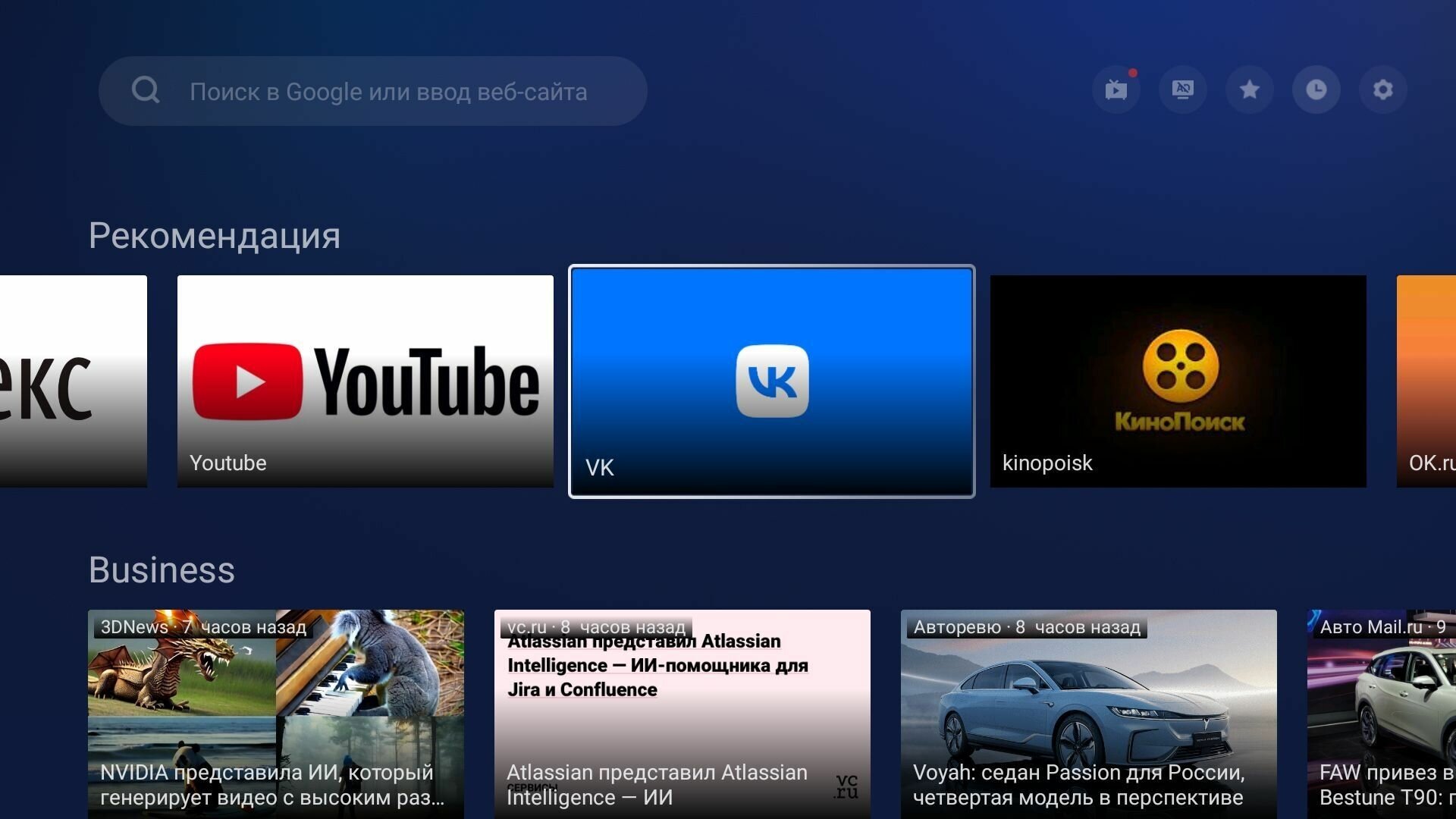This screenshot has width=1456, height=819.
Task: Open the Yandex recommendation tile
Action: (x=74, y=381)
